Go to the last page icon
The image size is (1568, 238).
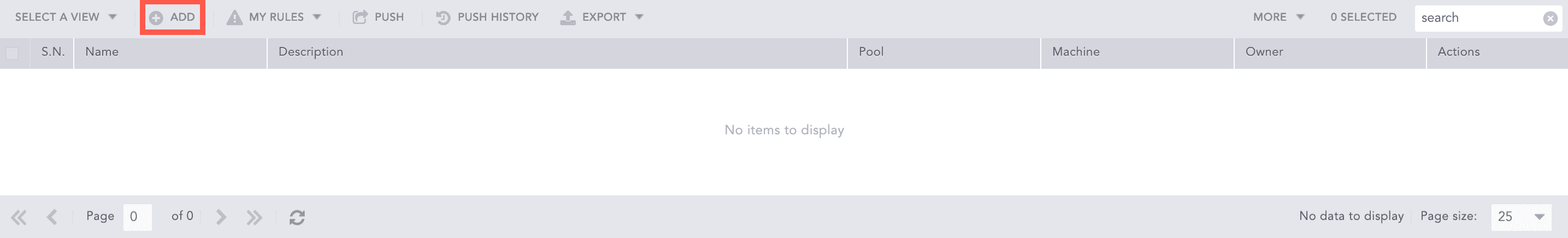[255, 217]
